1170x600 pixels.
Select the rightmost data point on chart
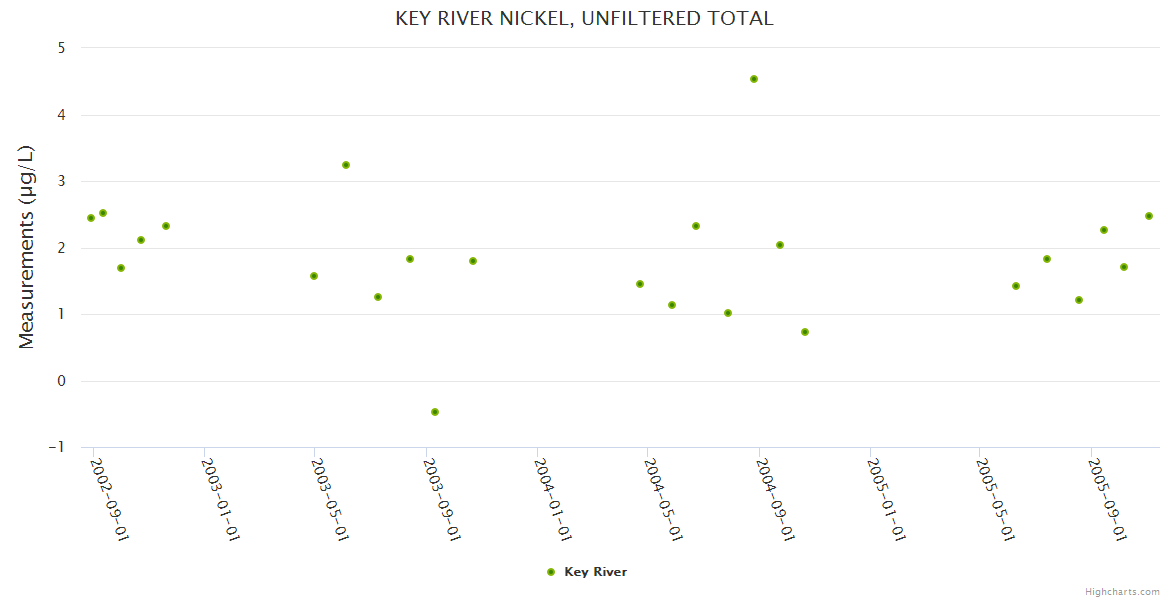[1149, 216]
